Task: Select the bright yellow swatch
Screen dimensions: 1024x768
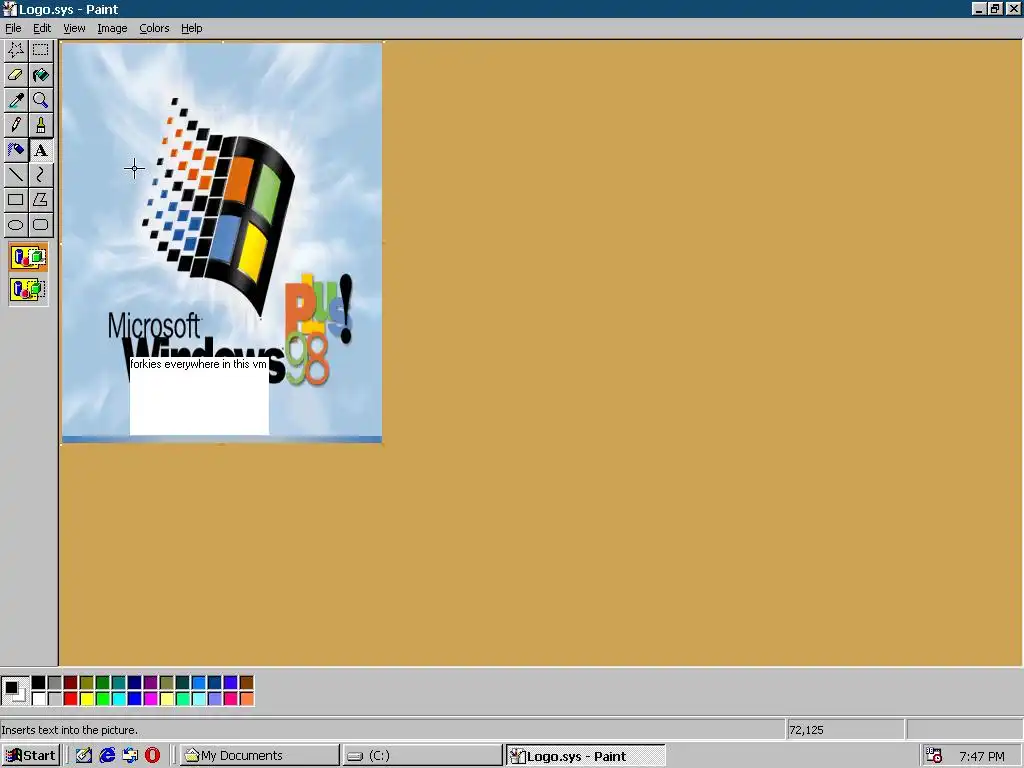Action: point(87,699)
